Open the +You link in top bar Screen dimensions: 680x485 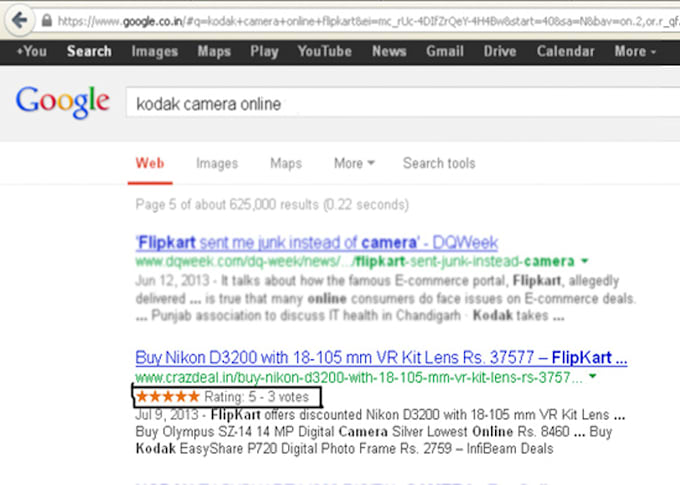31,51
